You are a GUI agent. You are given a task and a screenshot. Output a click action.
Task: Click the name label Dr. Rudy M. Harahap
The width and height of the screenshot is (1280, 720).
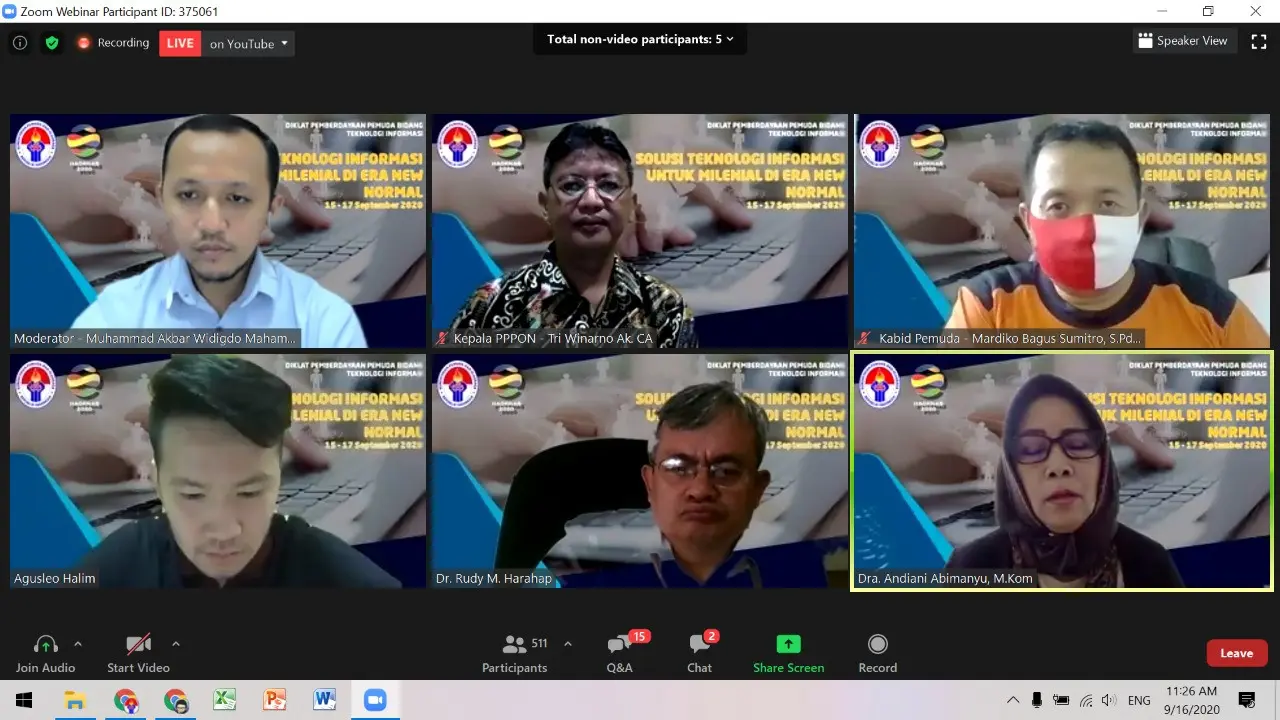(x=494, y=578)
